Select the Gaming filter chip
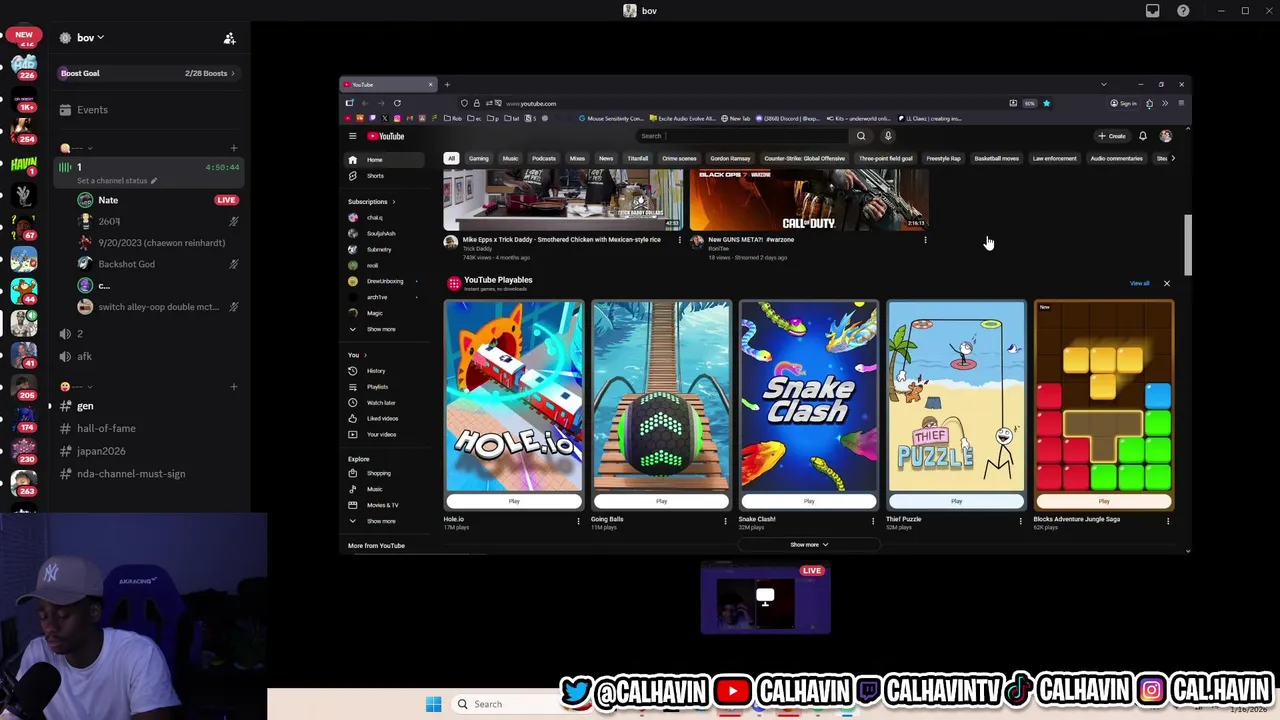The width and height of the screenshot is (1280, 720). (x=478, y=158)
